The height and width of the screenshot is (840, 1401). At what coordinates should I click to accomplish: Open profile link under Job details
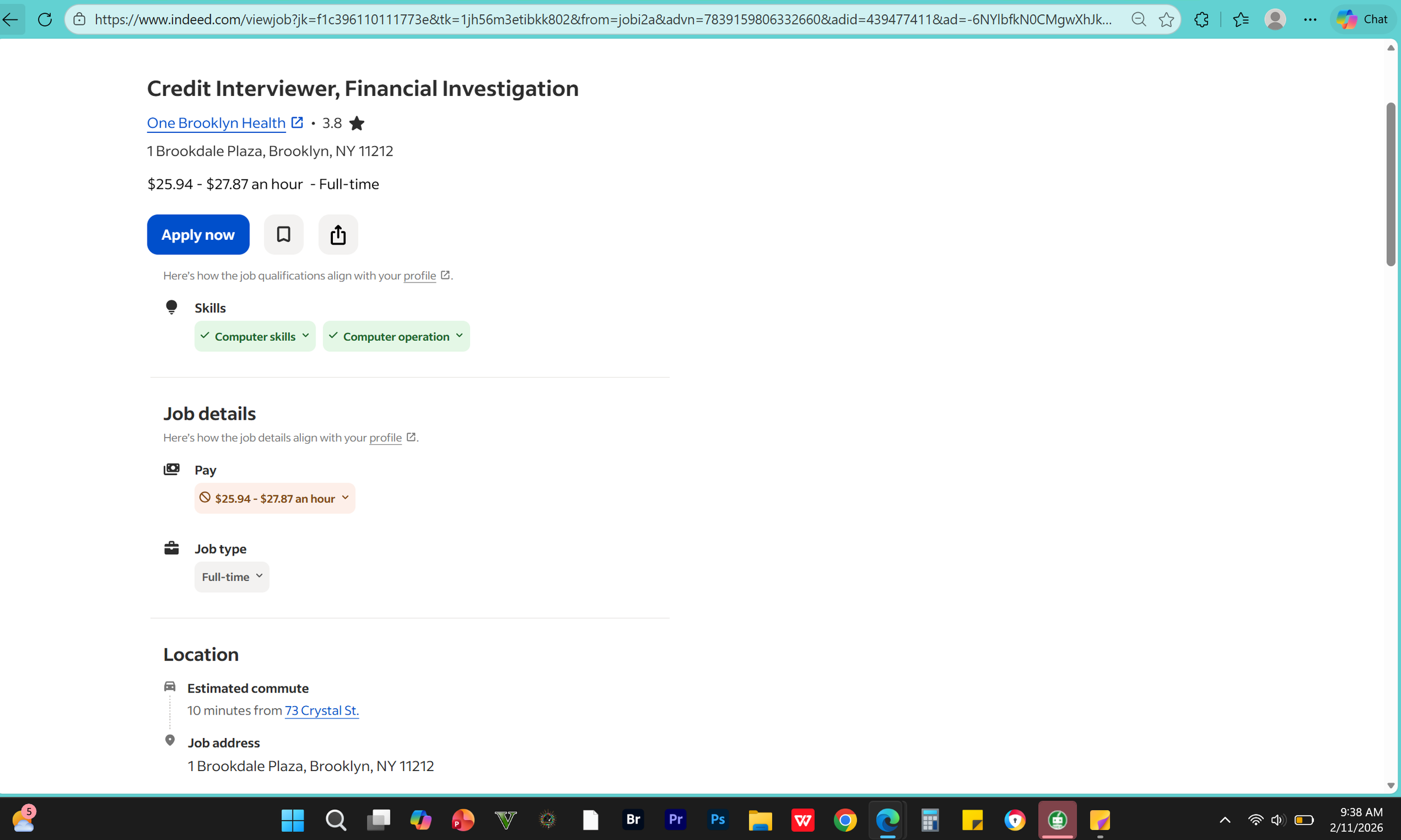[x=385, y=438]
